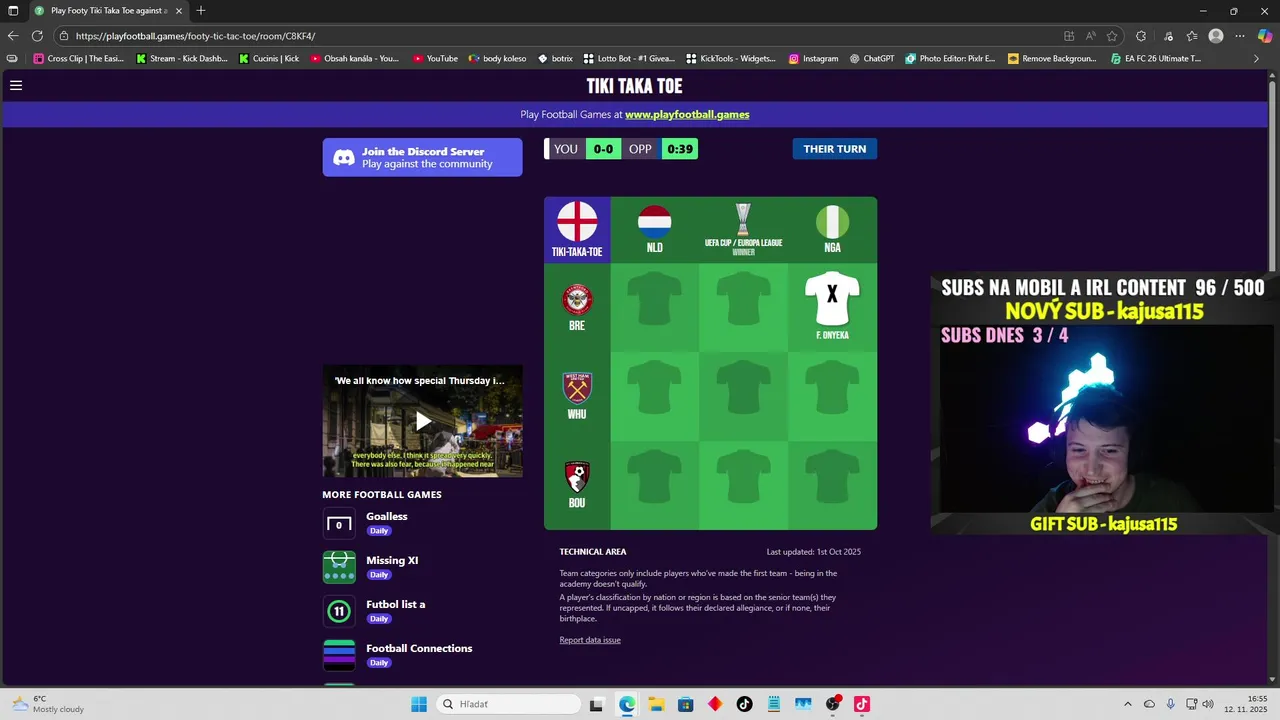
Task: Select the Bournemouth and Netherlands cell
Action: pos(655,485)
